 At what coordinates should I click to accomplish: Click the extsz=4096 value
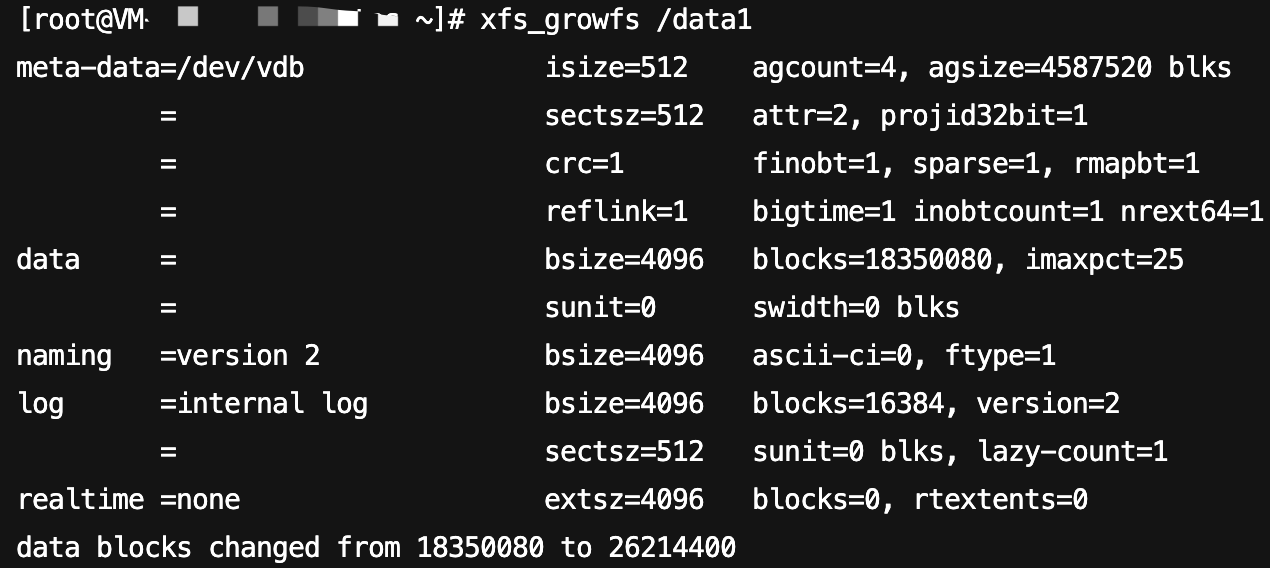[624, 500]
